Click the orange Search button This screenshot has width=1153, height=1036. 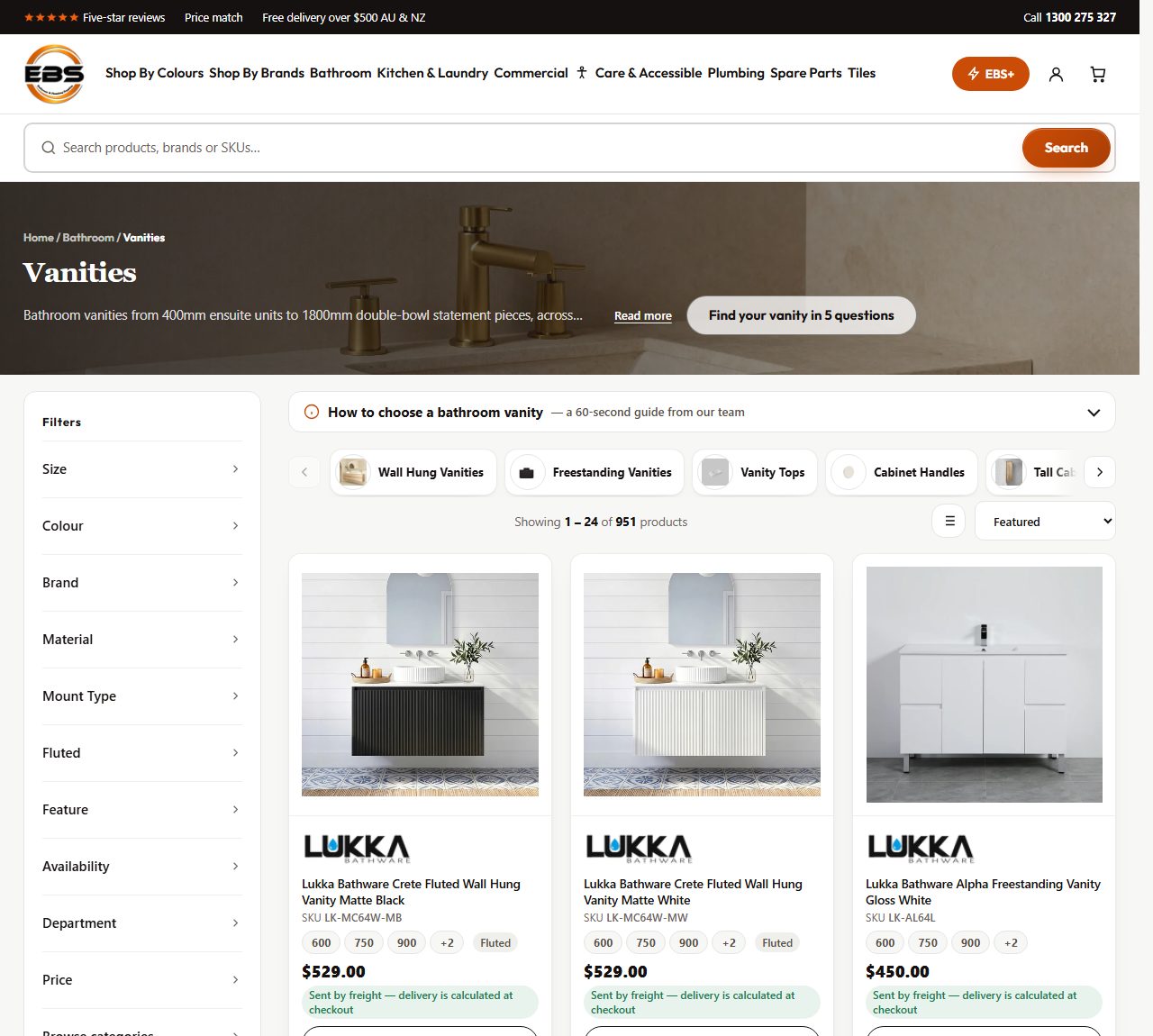[1066, 148]
